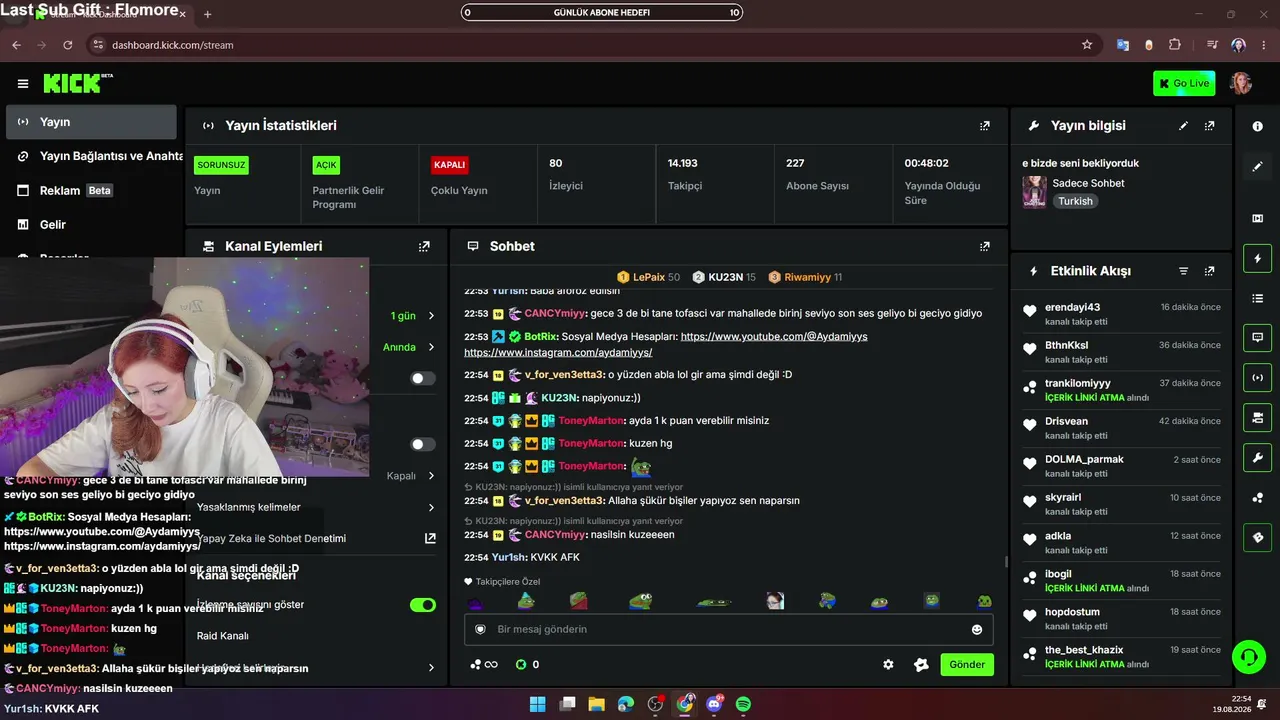
Task: Click the Raid Kanalı option
Action: pyautogui.click(x=222, y=636)
